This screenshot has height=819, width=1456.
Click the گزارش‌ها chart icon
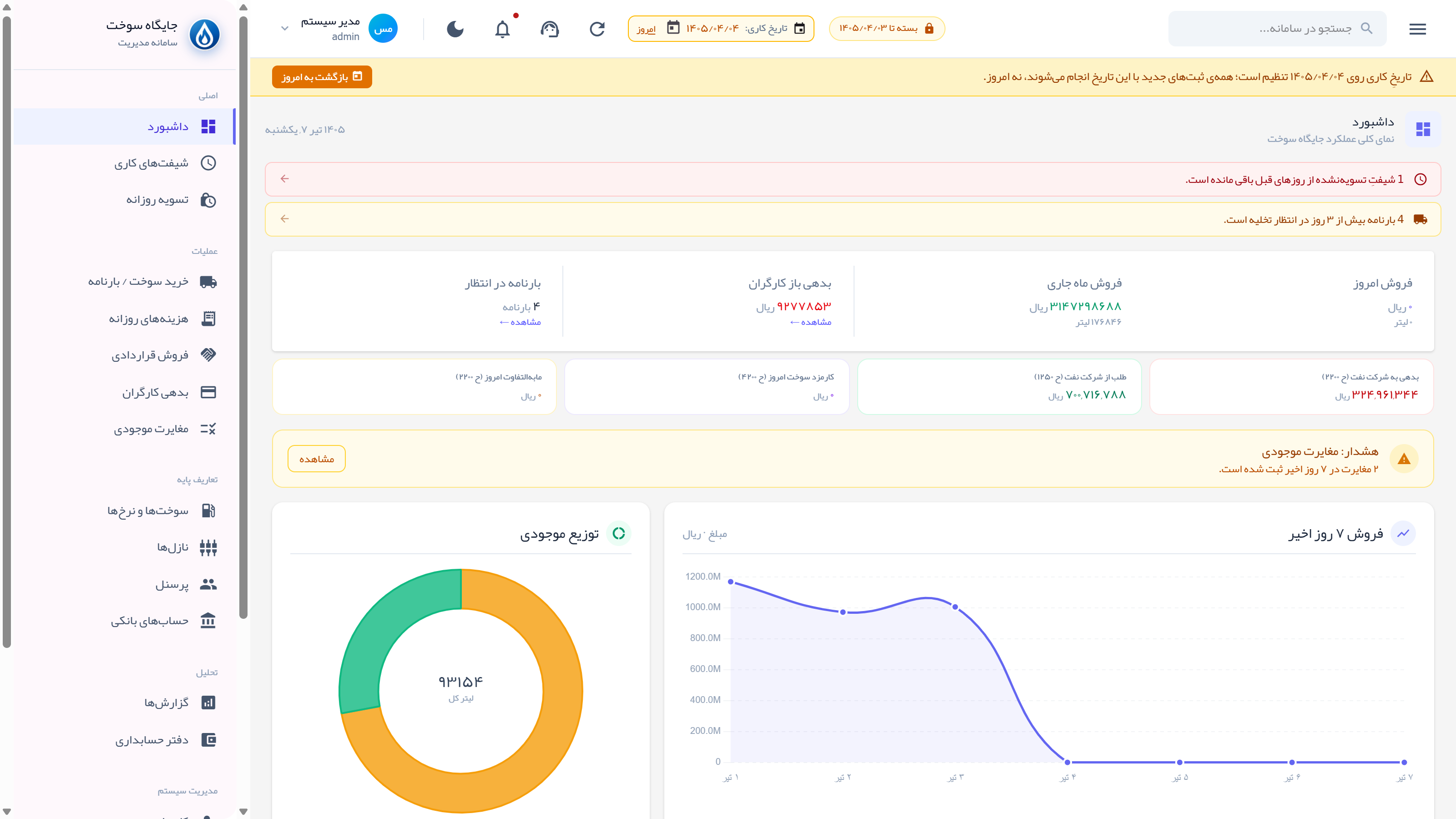[208, 703]
